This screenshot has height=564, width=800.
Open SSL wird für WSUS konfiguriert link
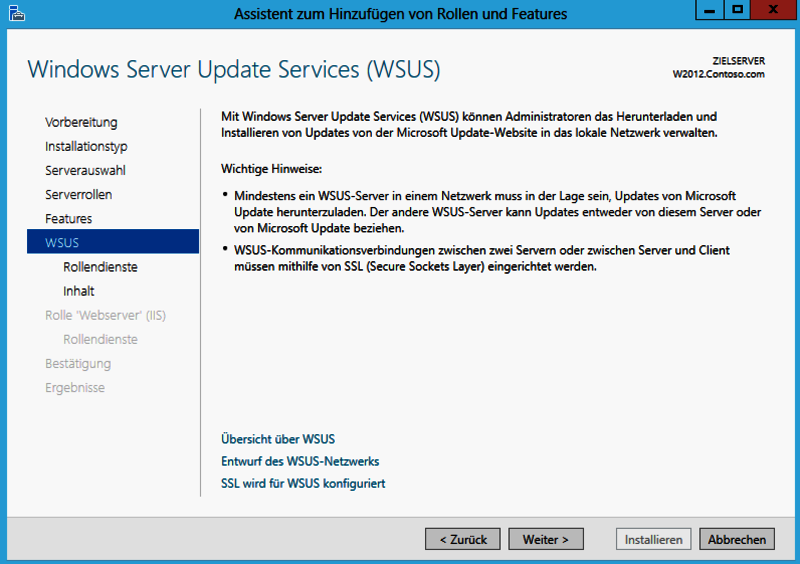[x=303, y=483]
